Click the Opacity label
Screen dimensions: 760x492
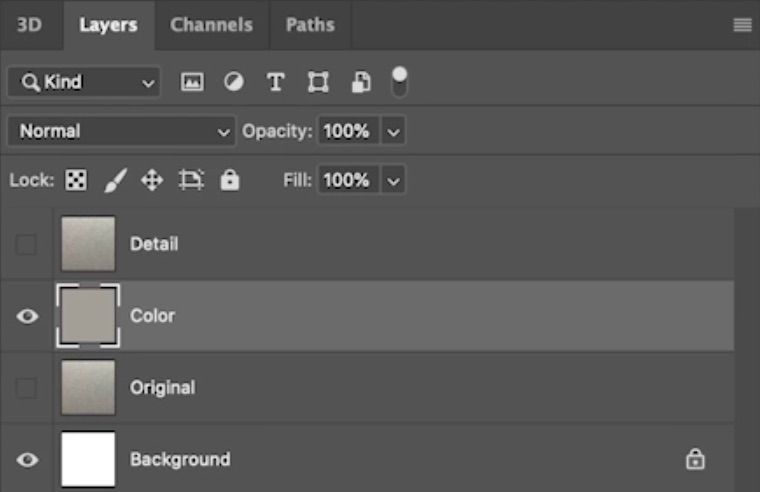[277, 131]
